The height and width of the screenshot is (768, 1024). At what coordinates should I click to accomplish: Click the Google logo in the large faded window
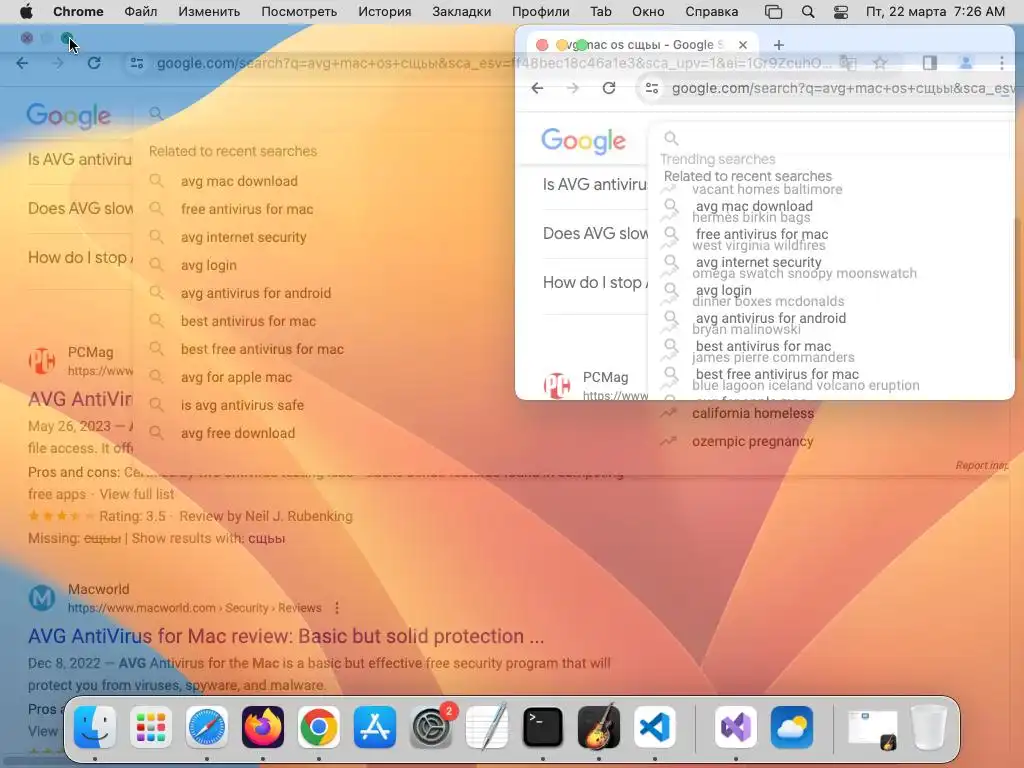[x=69, y=116]
